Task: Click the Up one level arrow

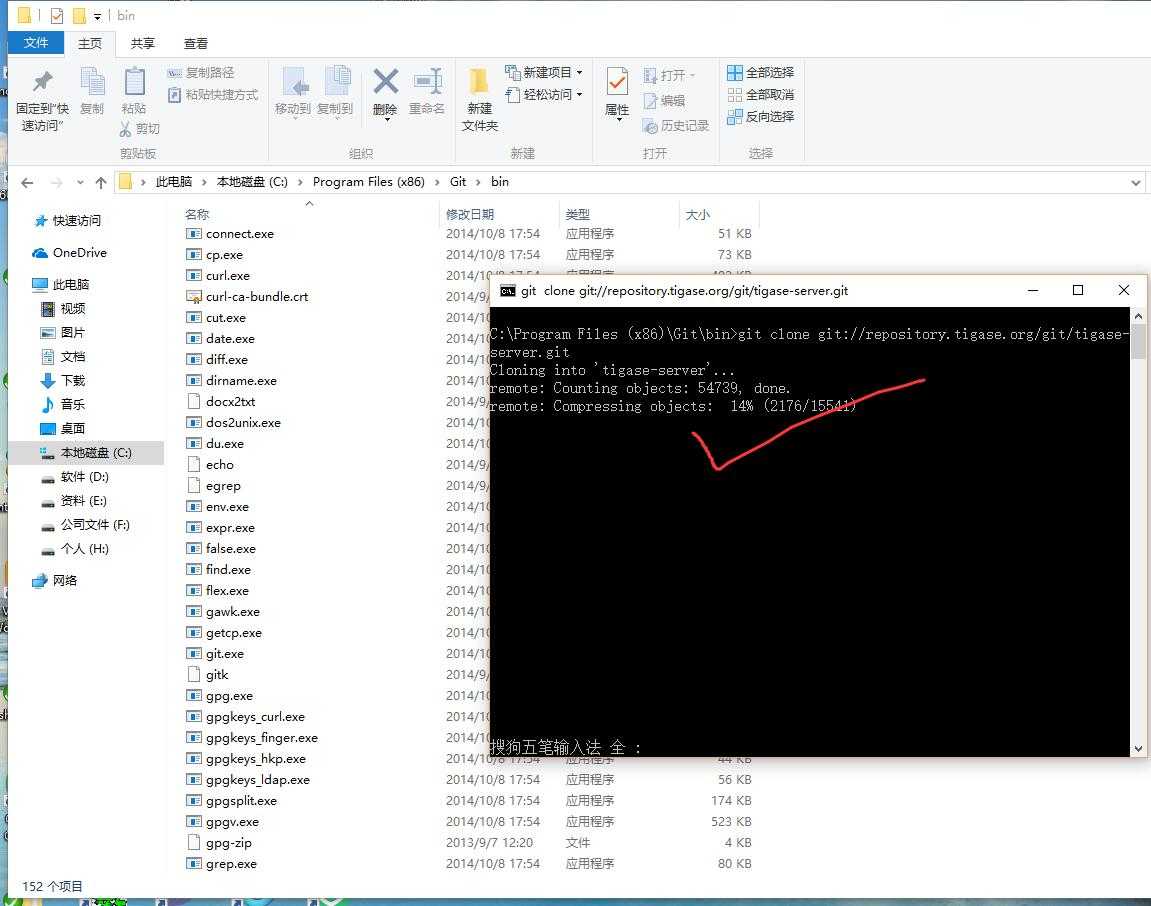Action: point(101,183)
